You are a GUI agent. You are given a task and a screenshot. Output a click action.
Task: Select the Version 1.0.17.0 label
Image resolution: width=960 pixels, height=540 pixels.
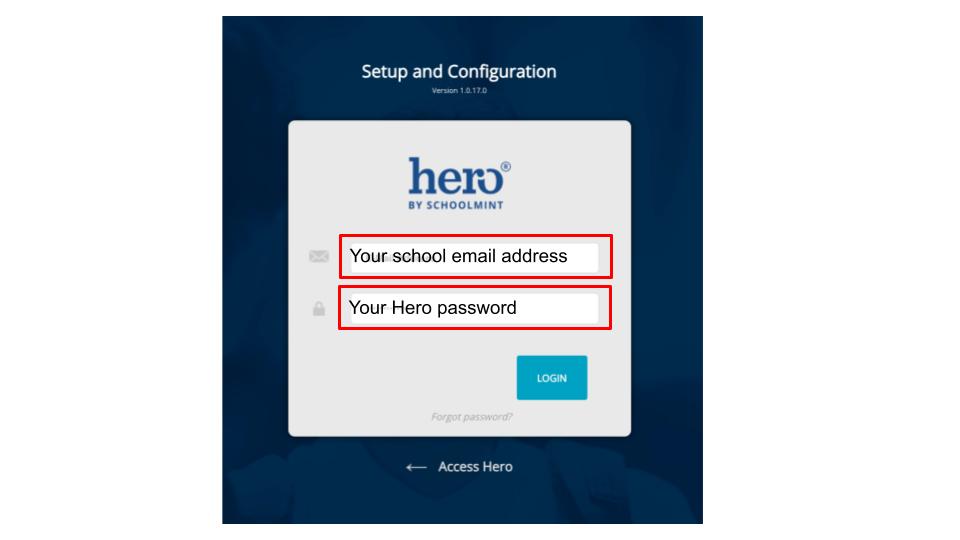tap(459, 91)
